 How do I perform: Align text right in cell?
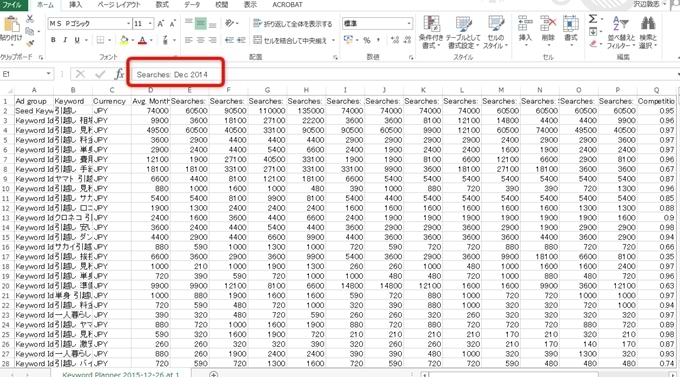click(212, 40)
